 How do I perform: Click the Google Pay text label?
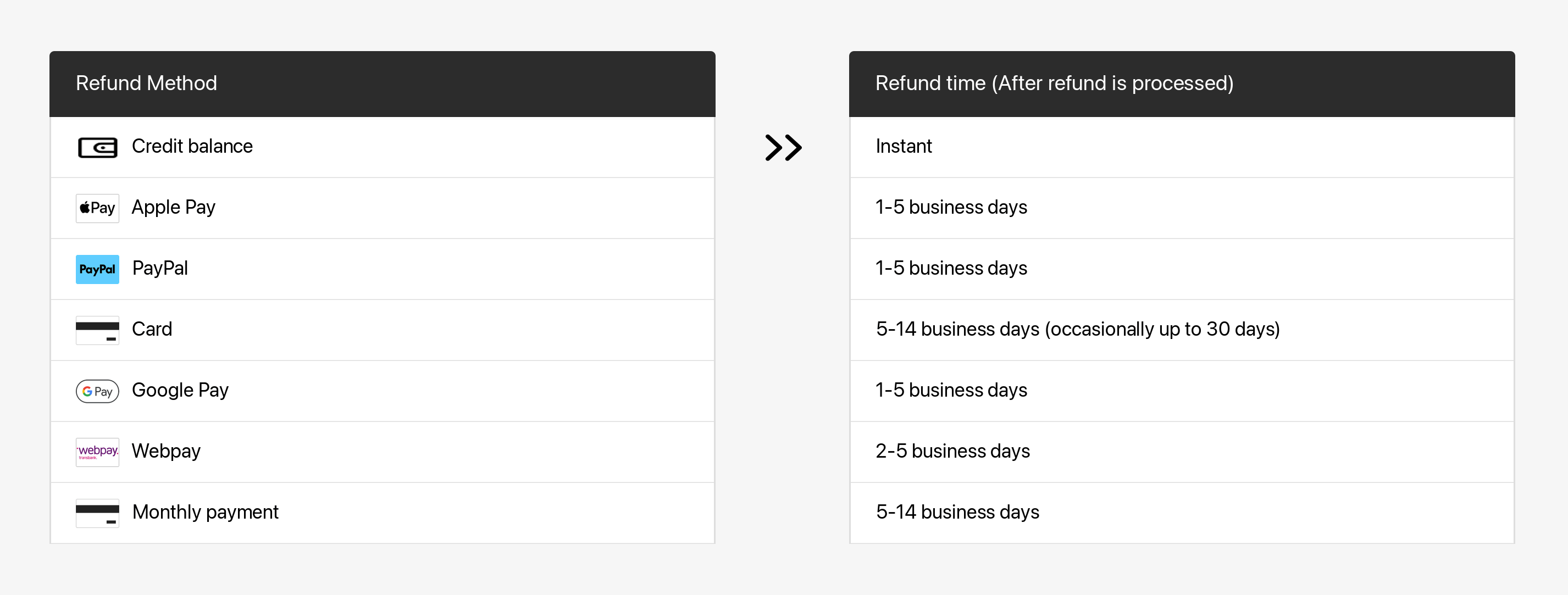[x=180, y=390]
